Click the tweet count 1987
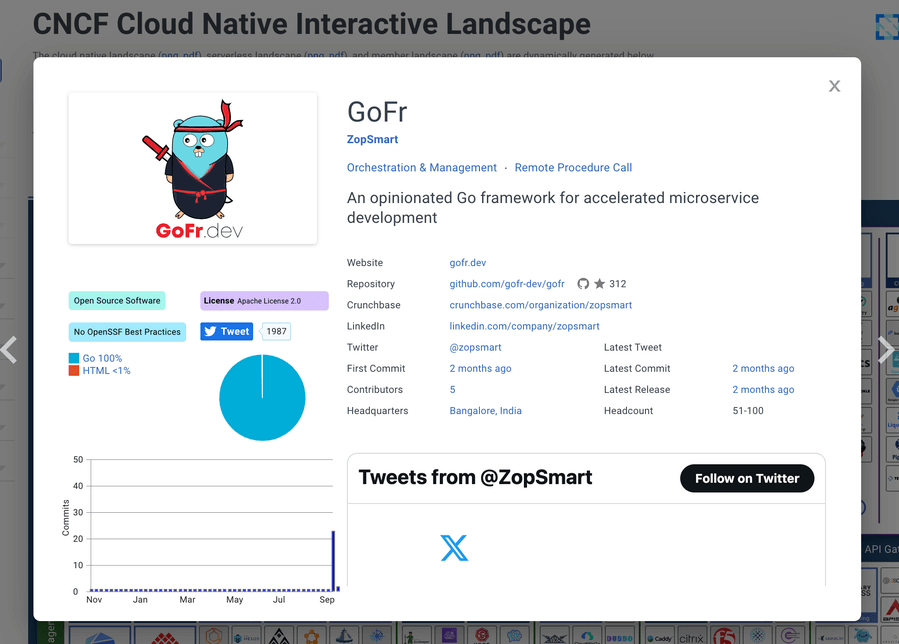The width and height of the screenshot is (899, 644). click(276, 331)
